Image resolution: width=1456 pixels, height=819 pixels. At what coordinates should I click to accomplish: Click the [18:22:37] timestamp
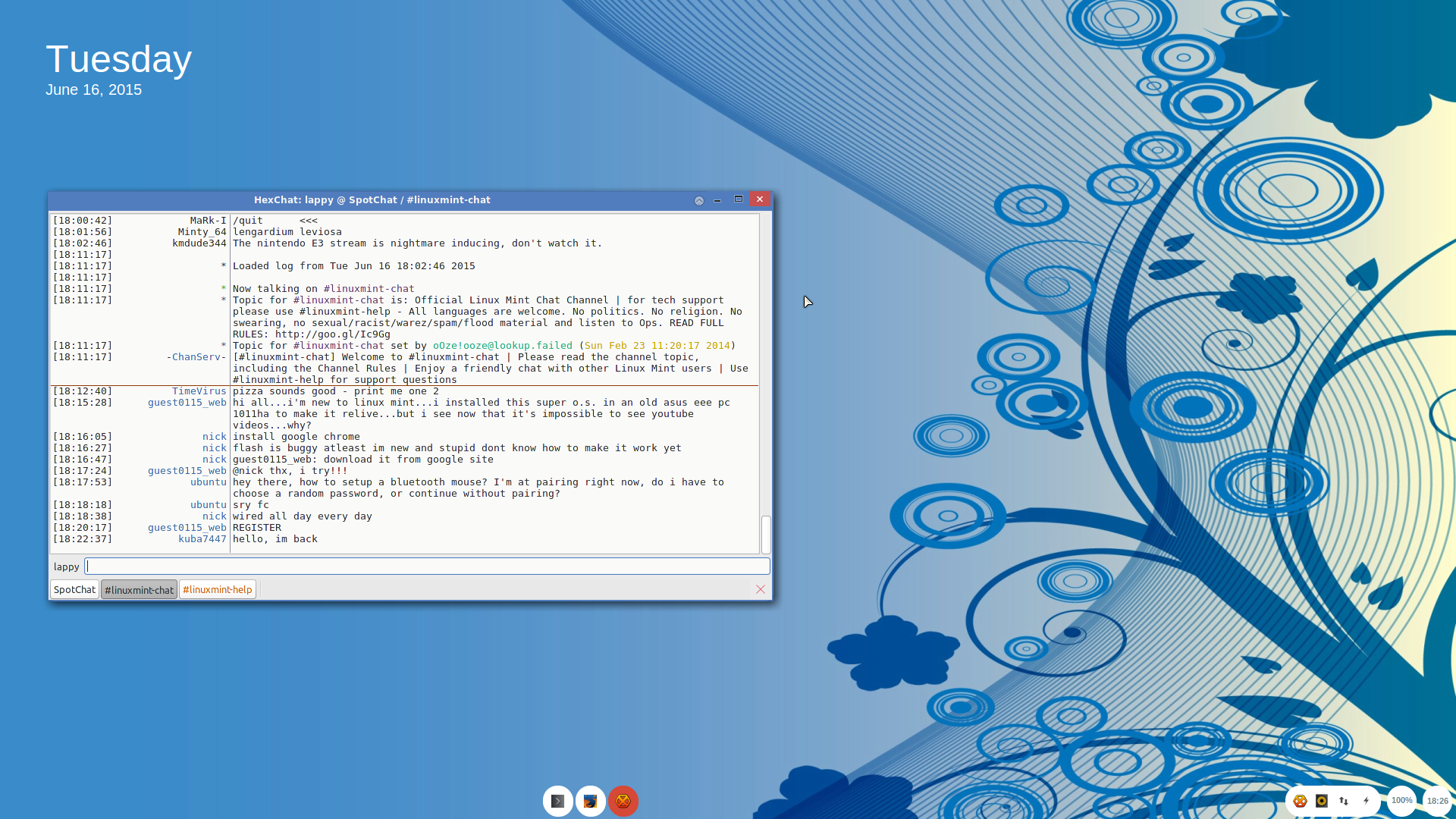pos(83,539)
